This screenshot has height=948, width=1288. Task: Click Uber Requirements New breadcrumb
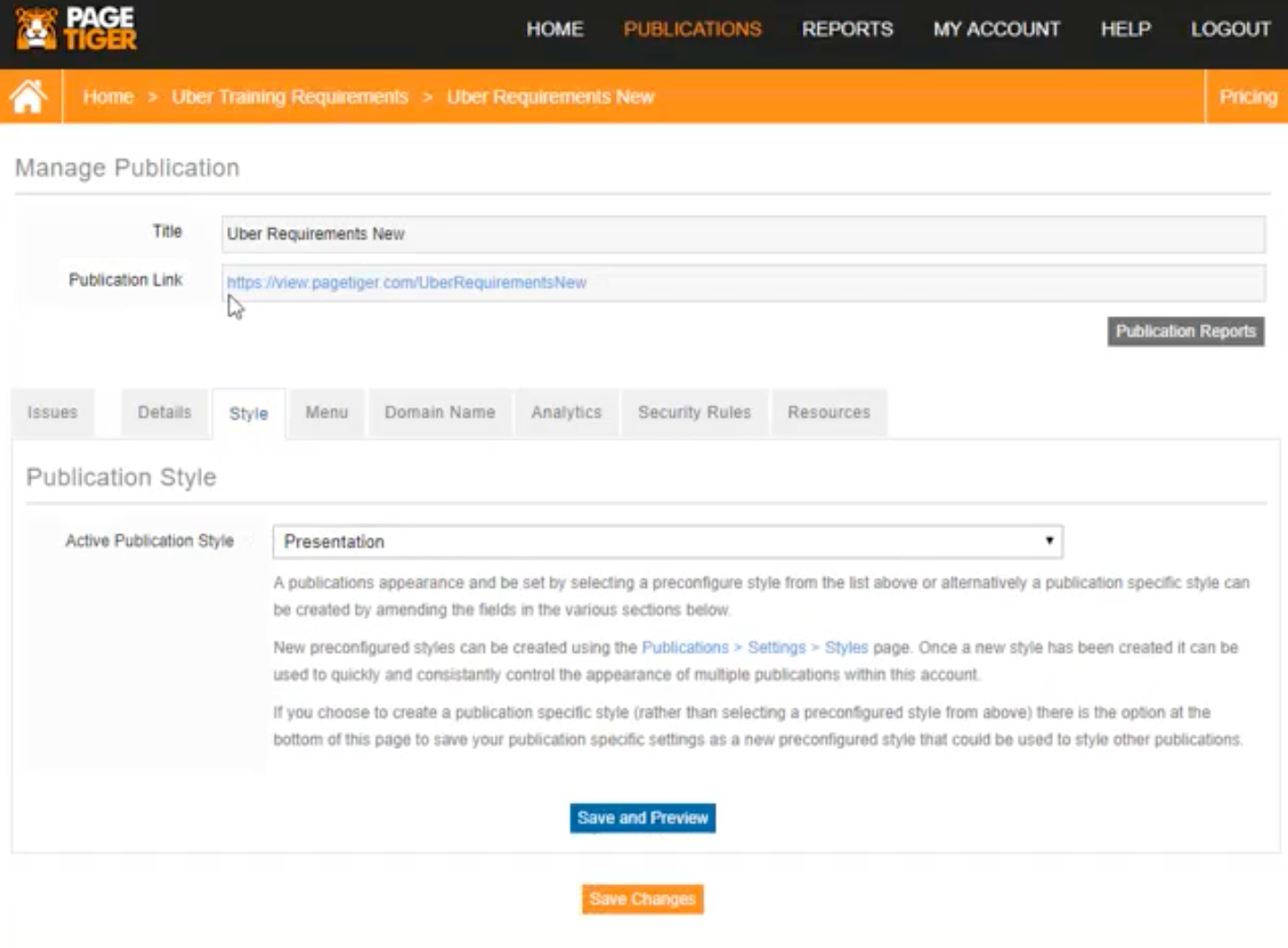click(550, 96)
